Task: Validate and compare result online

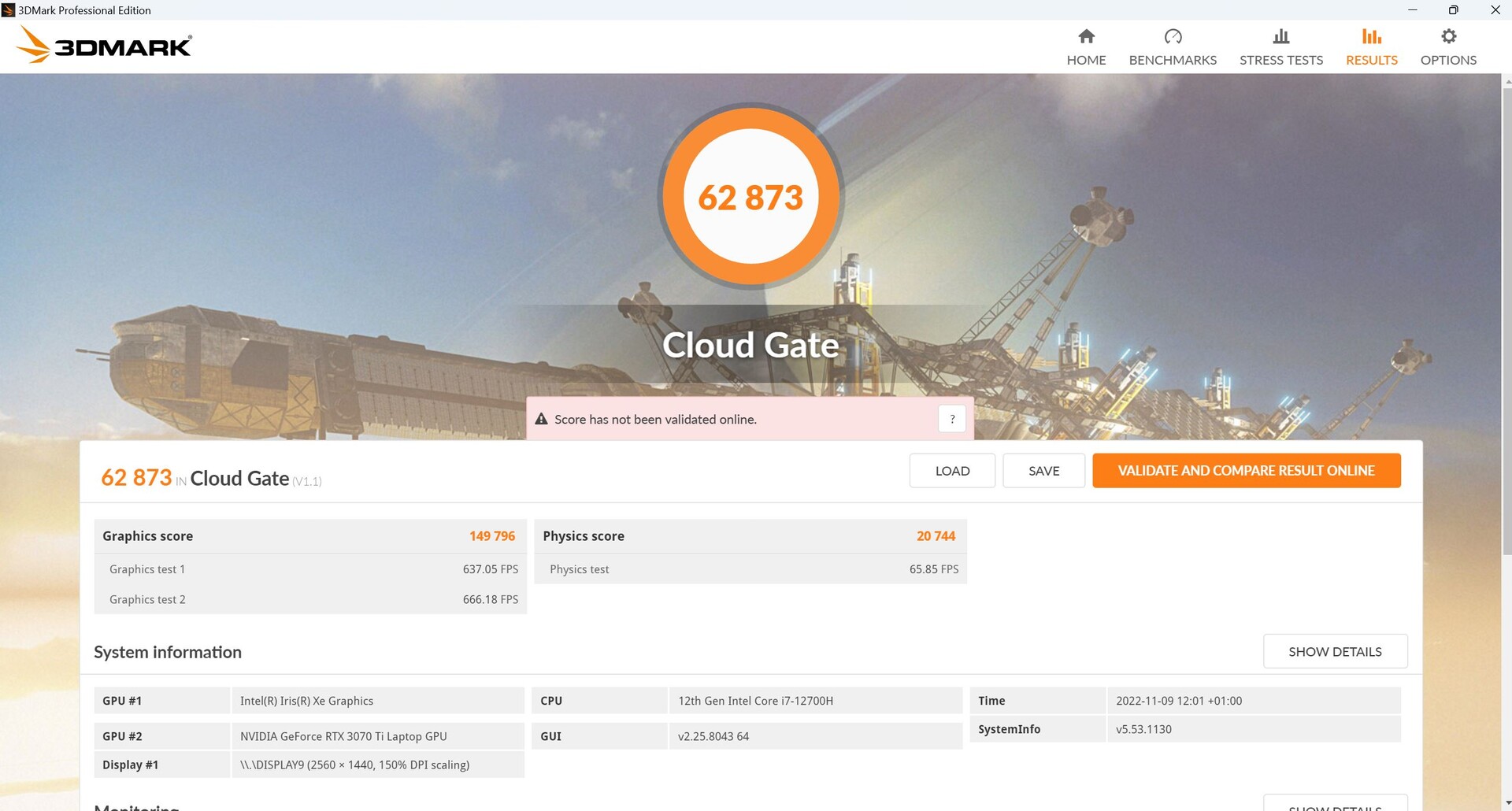Action: click(x=1246, y=471)
